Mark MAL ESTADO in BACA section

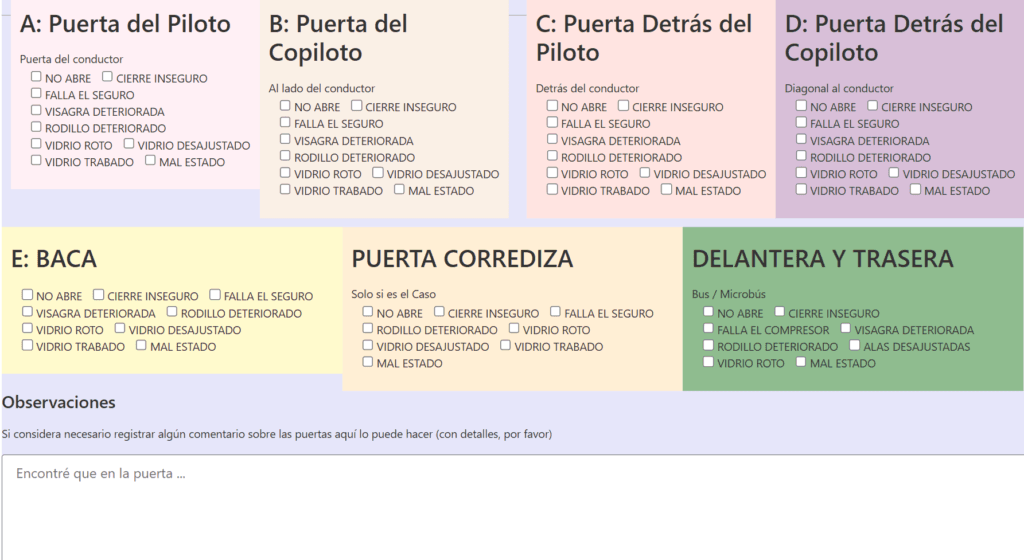[141, 345]
